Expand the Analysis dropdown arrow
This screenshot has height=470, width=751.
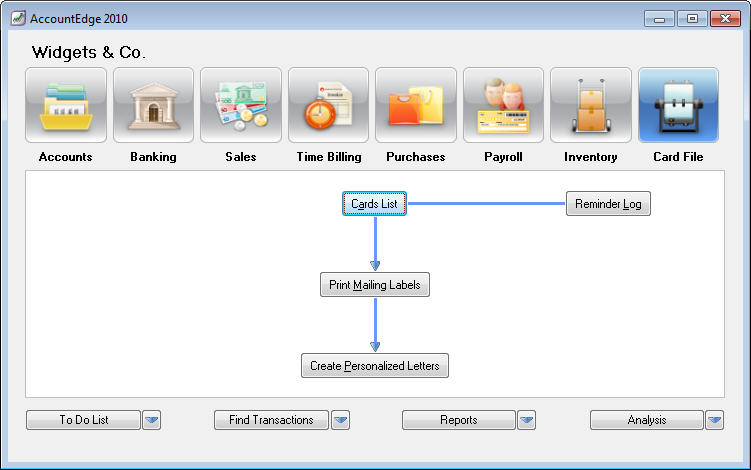click(715, 420)
